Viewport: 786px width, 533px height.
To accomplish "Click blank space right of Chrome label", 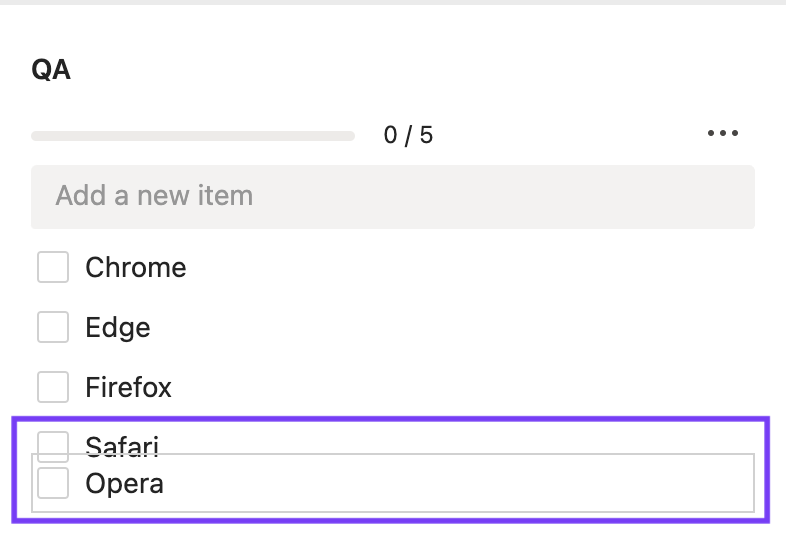I will click(450, 267).
